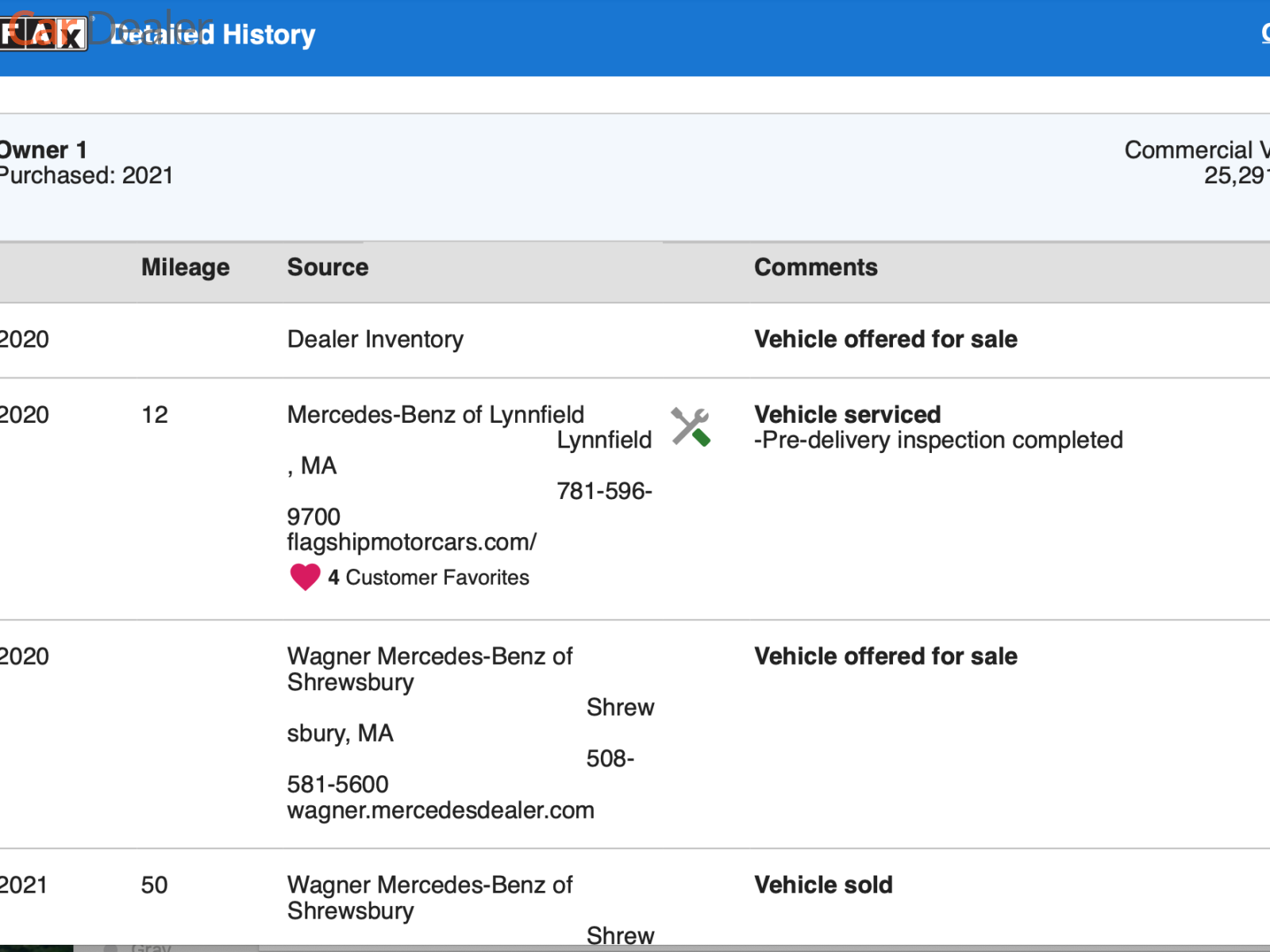Screen dimensions: 1270x952
Task: Click the "2020" date beside Mercedes-Benz of Lynnfield
Action: point(25,415)
